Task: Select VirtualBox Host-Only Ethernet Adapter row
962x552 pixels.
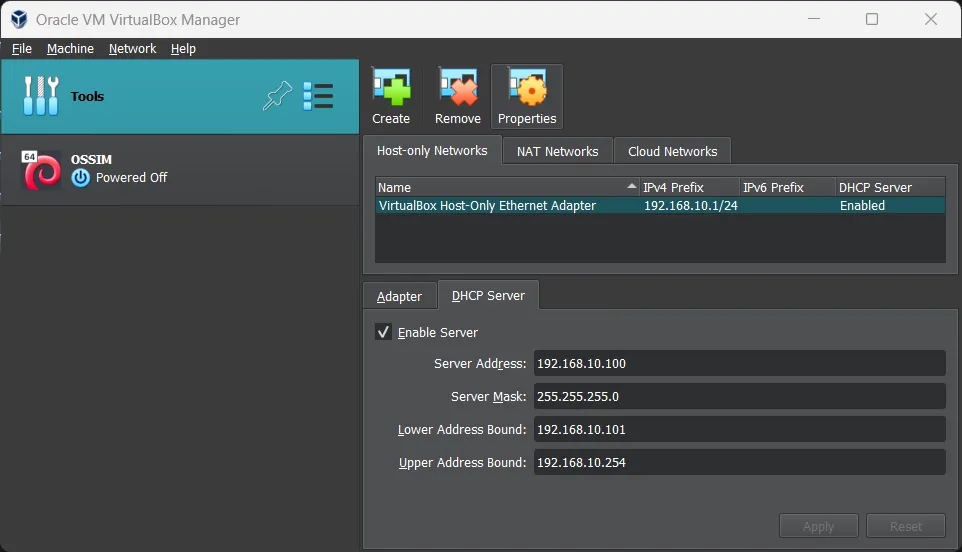Action: (660, 205)
